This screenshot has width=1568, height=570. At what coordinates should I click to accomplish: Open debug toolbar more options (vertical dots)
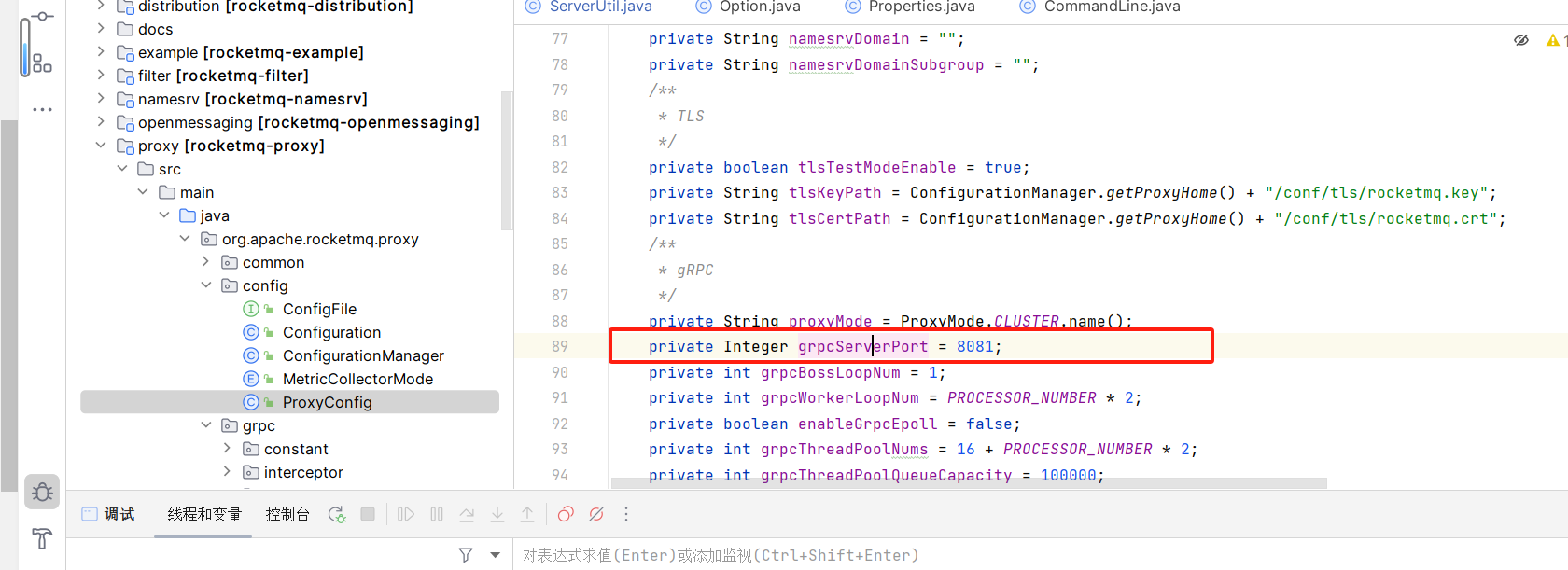pyautogui.click(x=626, y=514)
